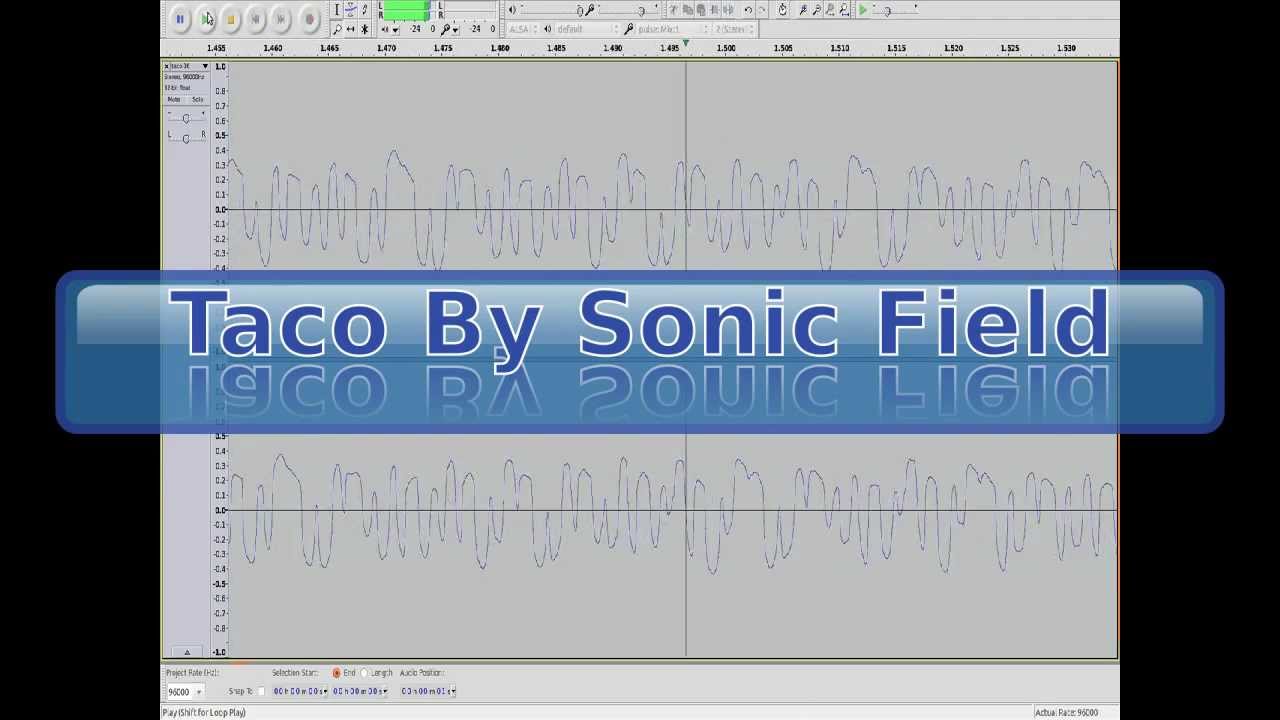Select the Length radio button
1280x720 pixels.
pos(365,673)
